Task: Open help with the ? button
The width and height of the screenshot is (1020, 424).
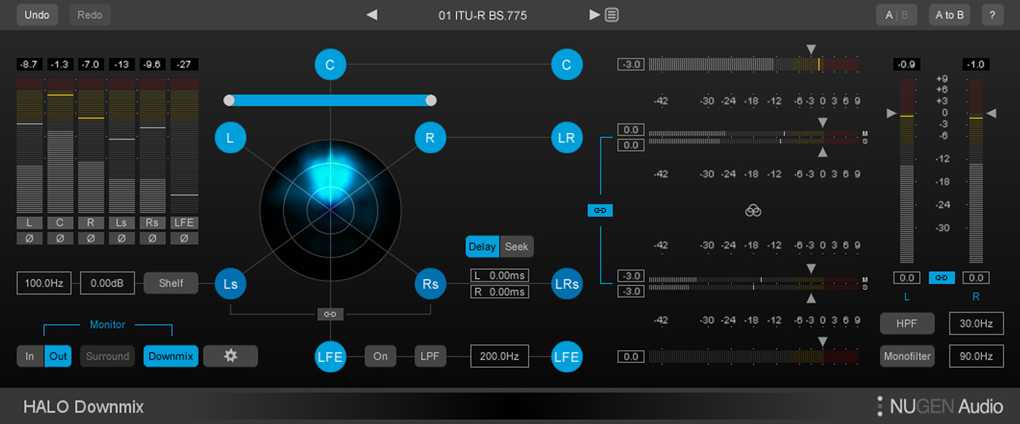Action: coord(992,15)
